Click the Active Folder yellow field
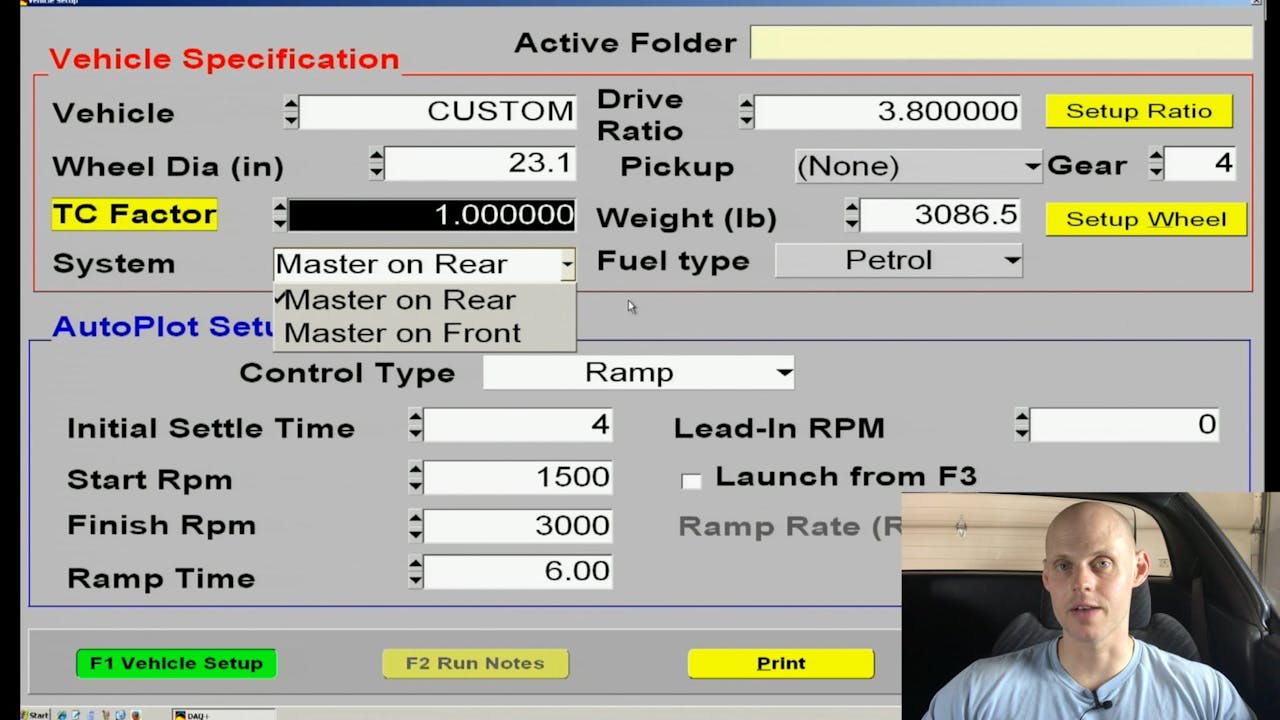 [x=1000, y=43]
